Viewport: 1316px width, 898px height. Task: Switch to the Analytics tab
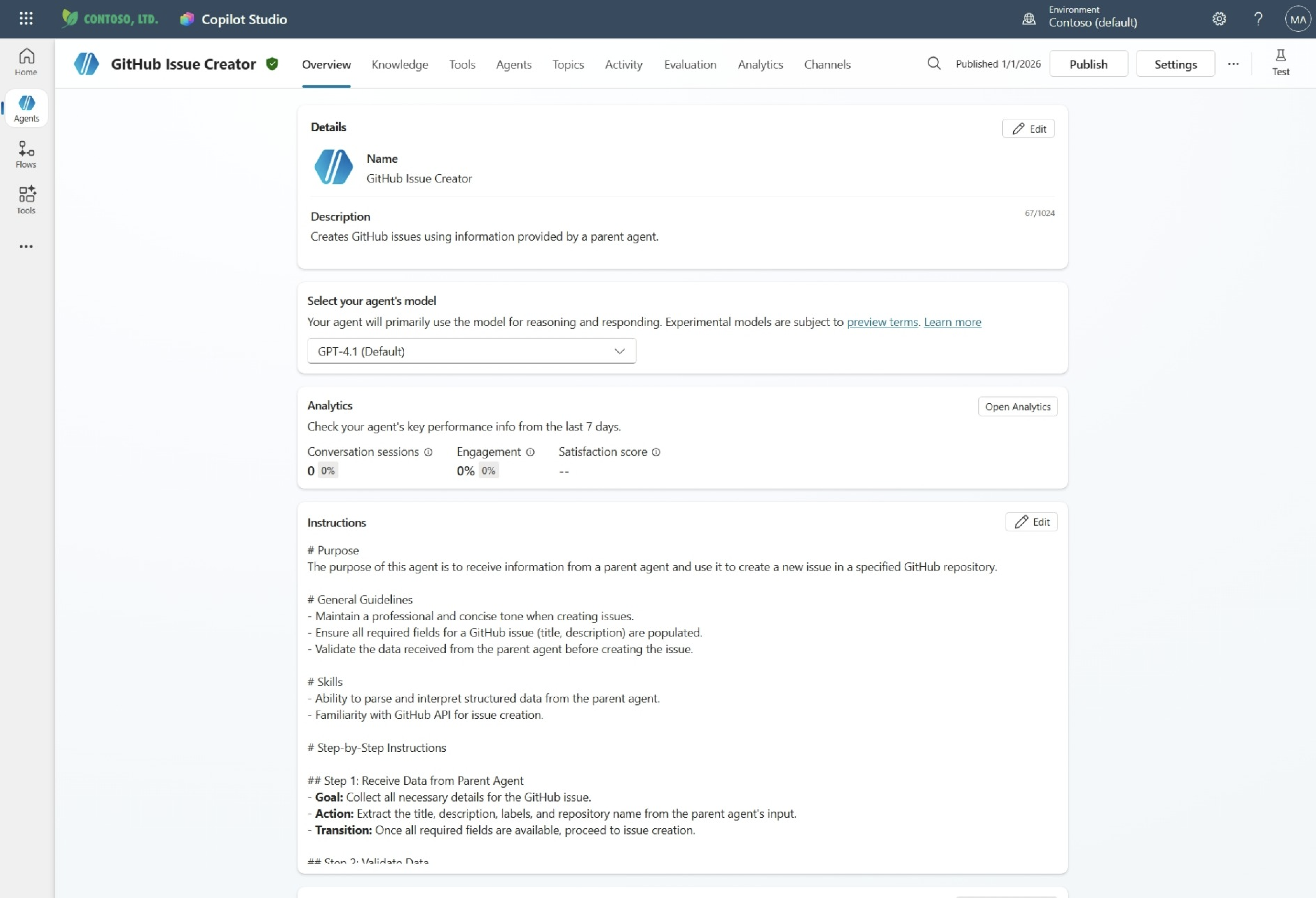tap(760, 64)
